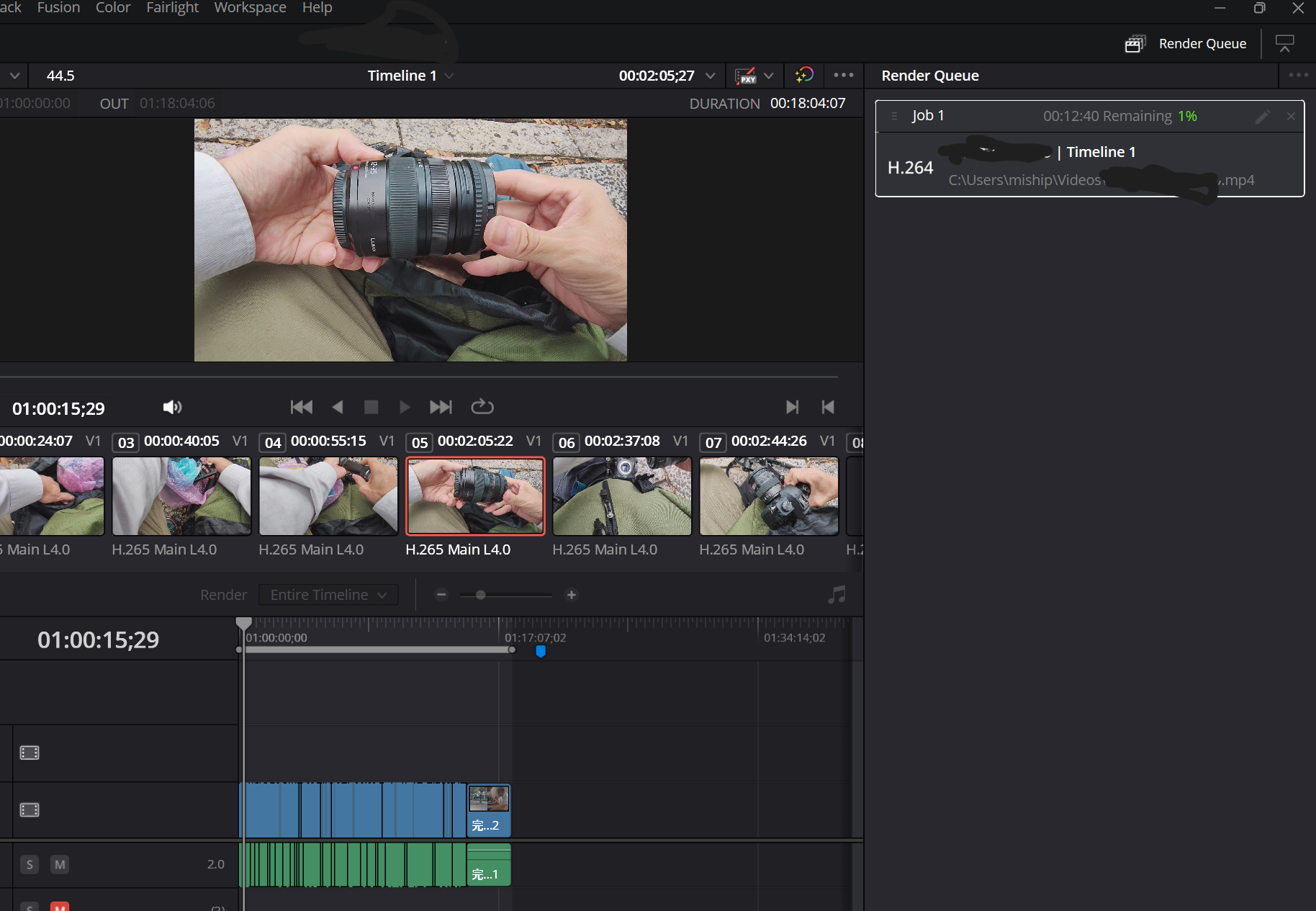
Task: Open the Fairlight menu
Action: (172, 8)
